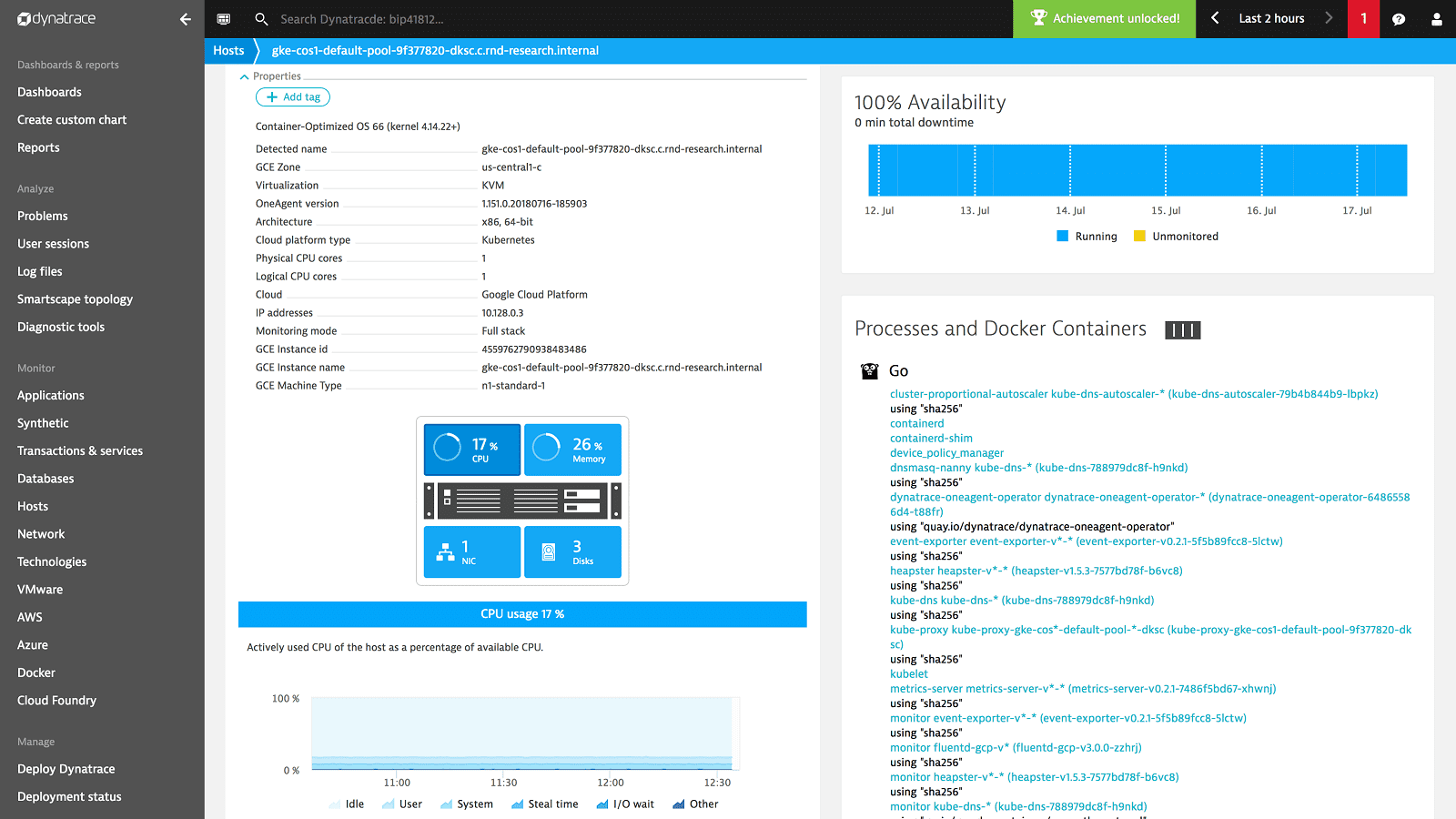Image resolution: width=1456 pixels, height=819 pixels.
Task: Select the 17% CPU tile
Action: point(472,450)
